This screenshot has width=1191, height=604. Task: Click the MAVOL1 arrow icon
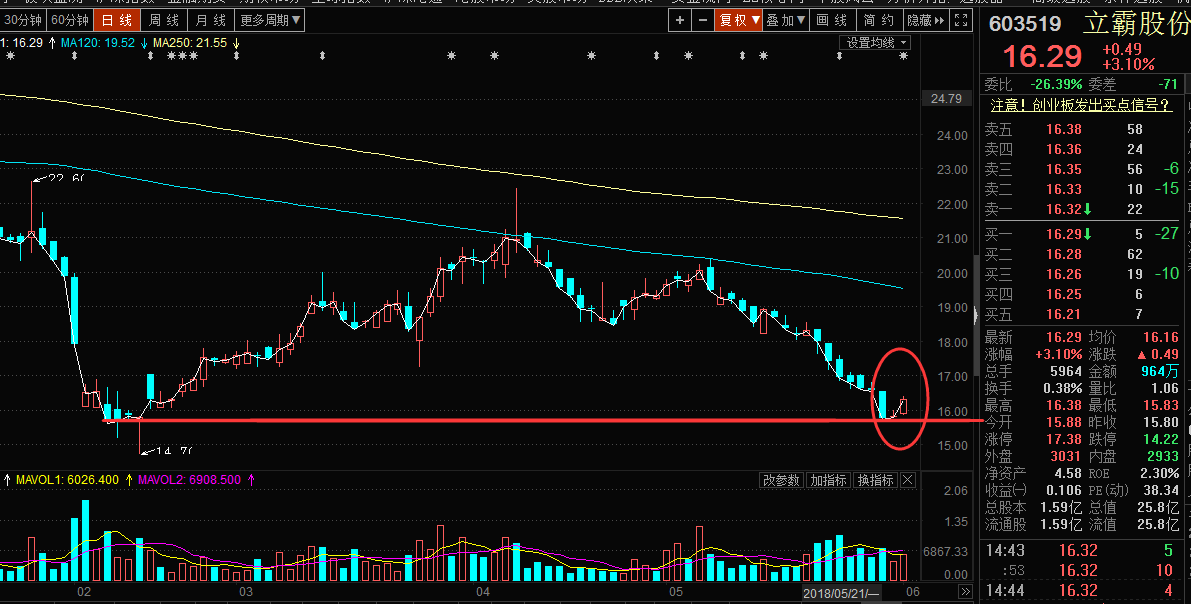point(129,480)
